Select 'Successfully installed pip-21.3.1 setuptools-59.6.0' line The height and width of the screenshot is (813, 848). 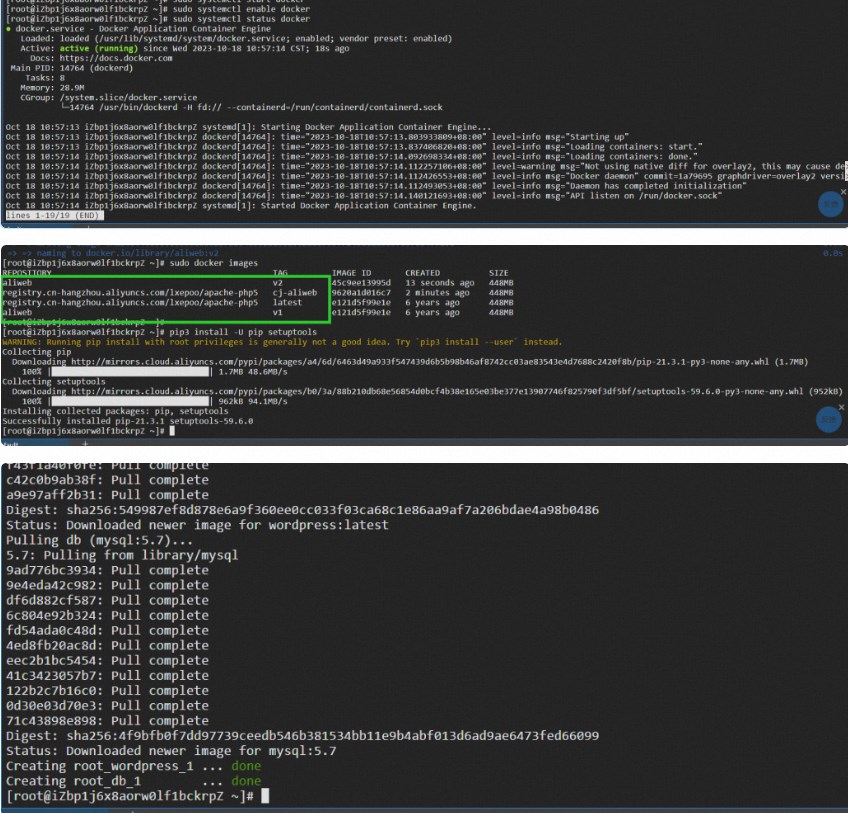pos(128,421)
